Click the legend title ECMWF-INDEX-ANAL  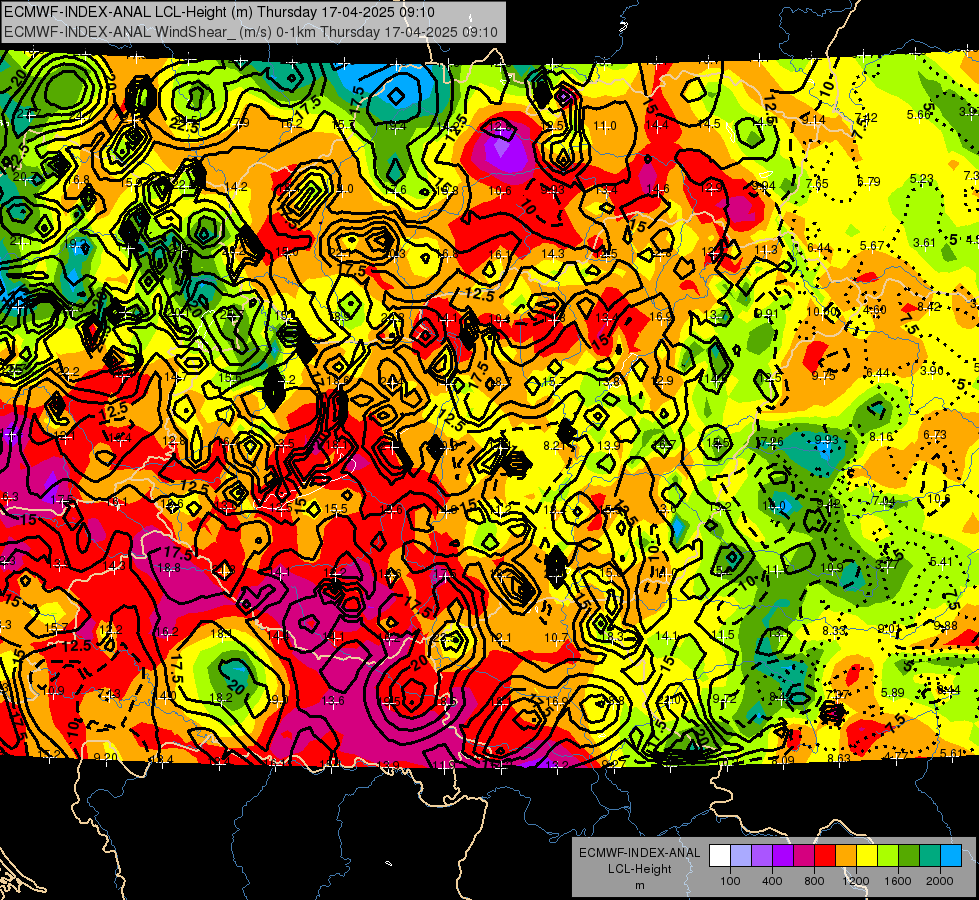(639, 853)
